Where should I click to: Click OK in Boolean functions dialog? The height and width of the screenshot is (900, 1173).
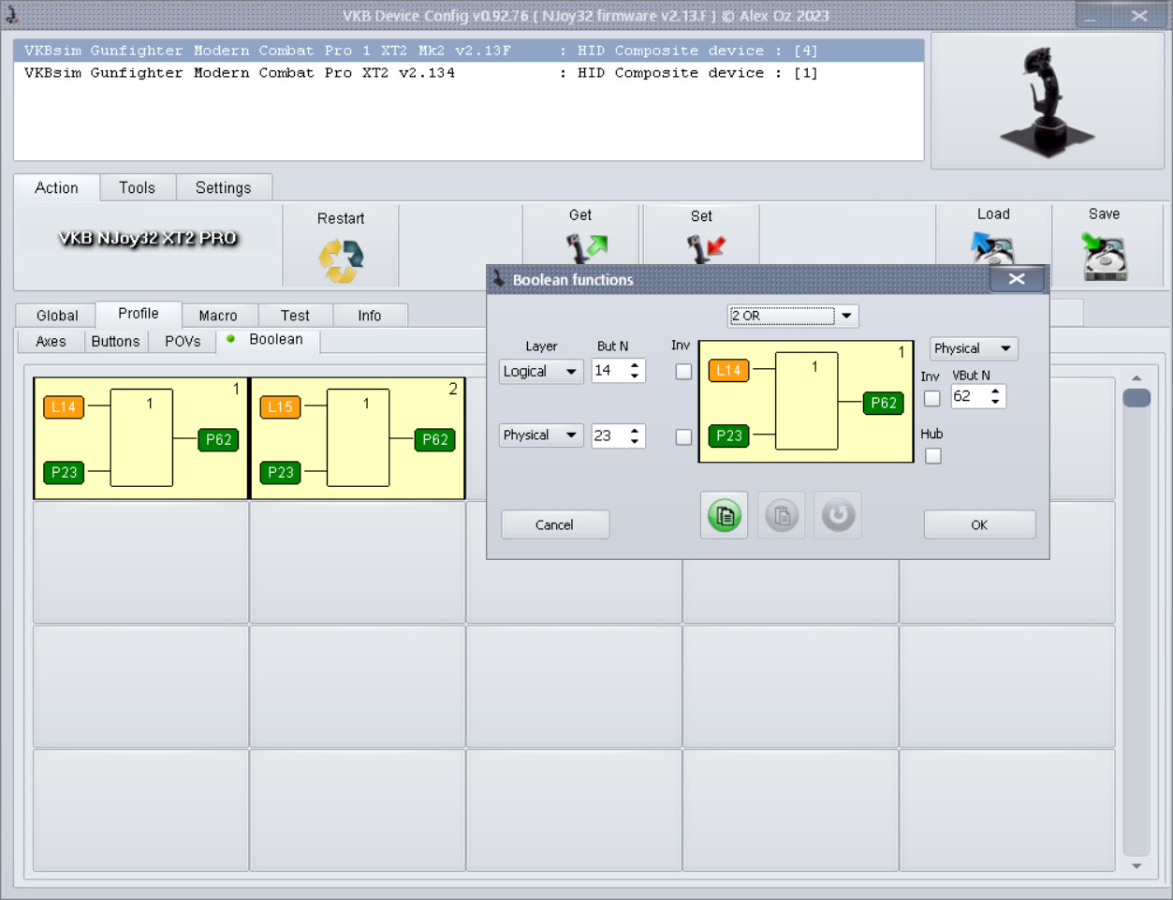pyautogui.click(x=979, y=524)
